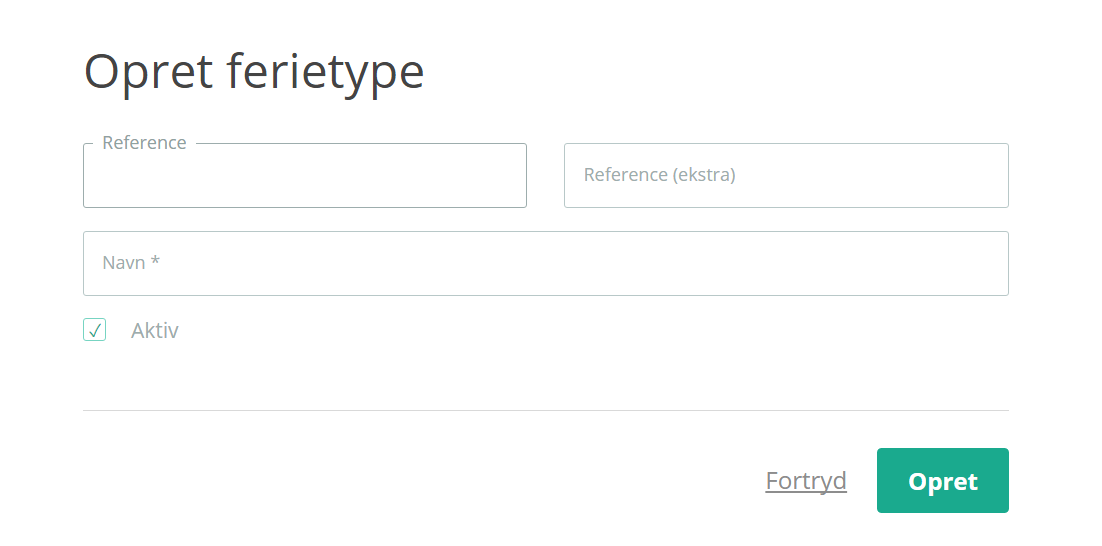Focus the Reference input field

click(305, 176)
